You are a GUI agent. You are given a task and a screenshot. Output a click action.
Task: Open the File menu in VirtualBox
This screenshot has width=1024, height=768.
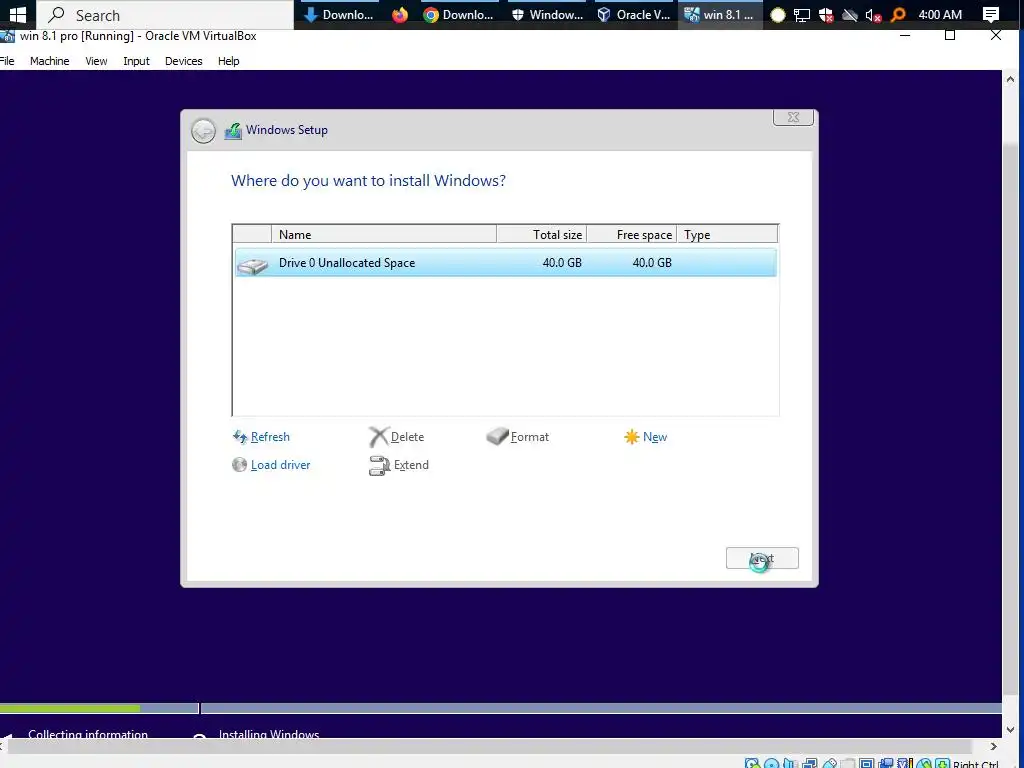(x=7, y=61)
